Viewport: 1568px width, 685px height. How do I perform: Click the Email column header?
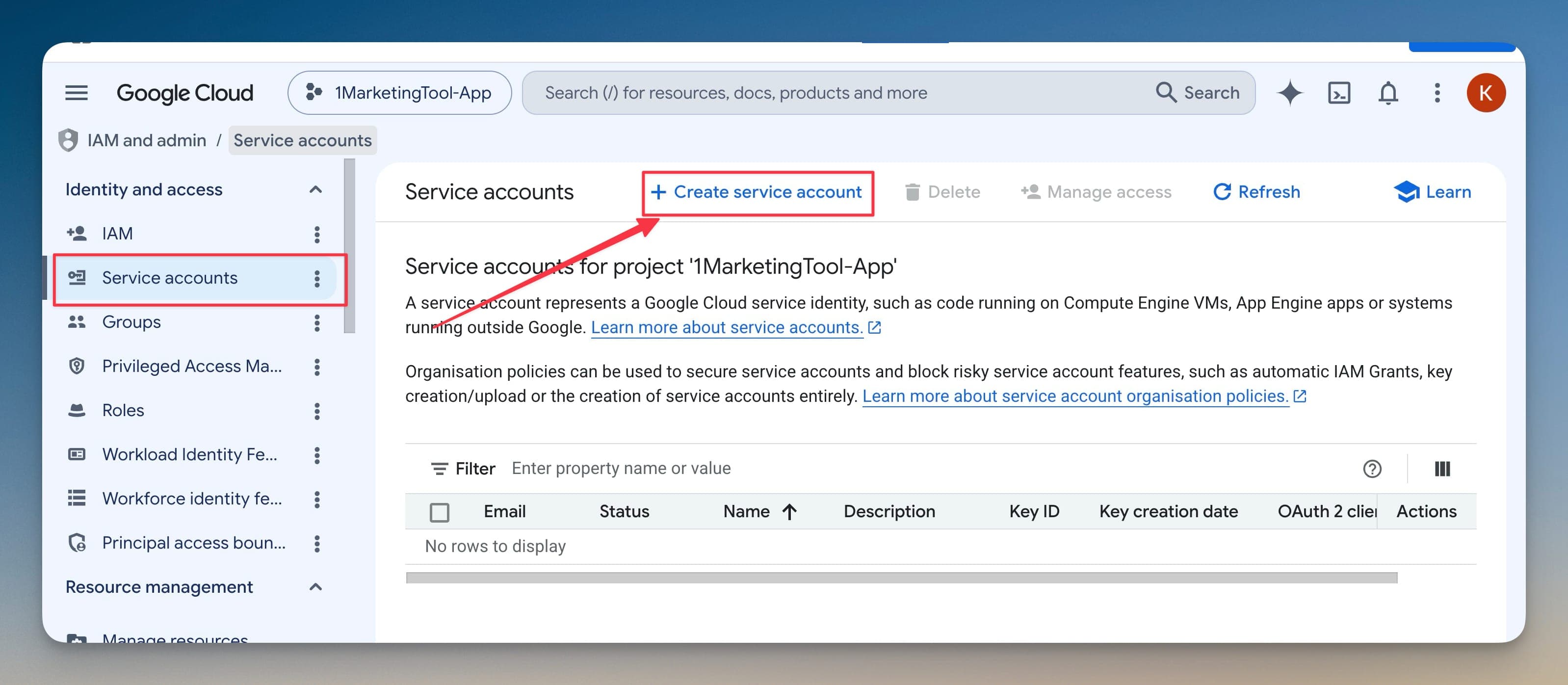(505, 511)
